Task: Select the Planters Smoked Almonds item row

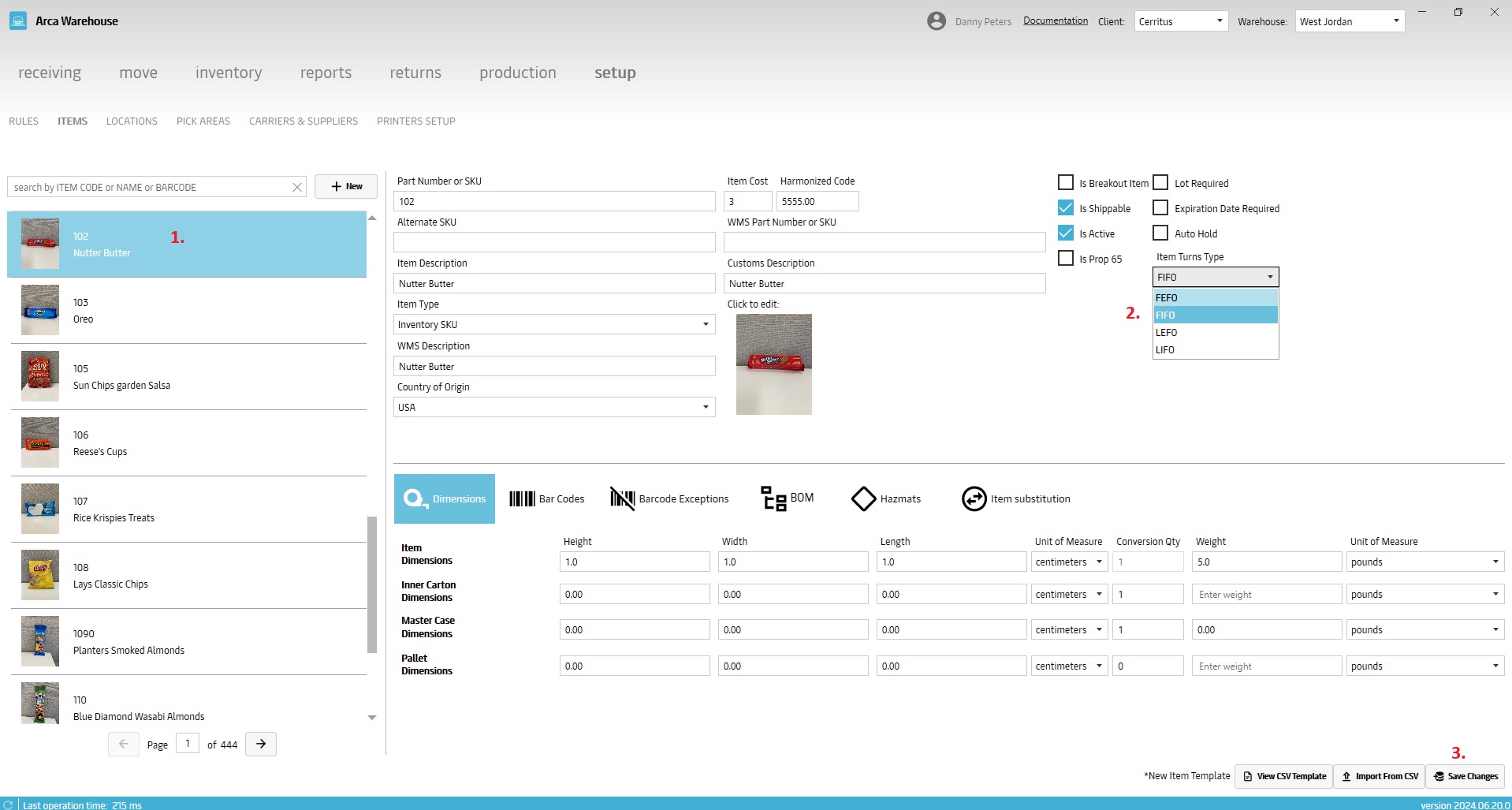Action: (x=188, y=642)
